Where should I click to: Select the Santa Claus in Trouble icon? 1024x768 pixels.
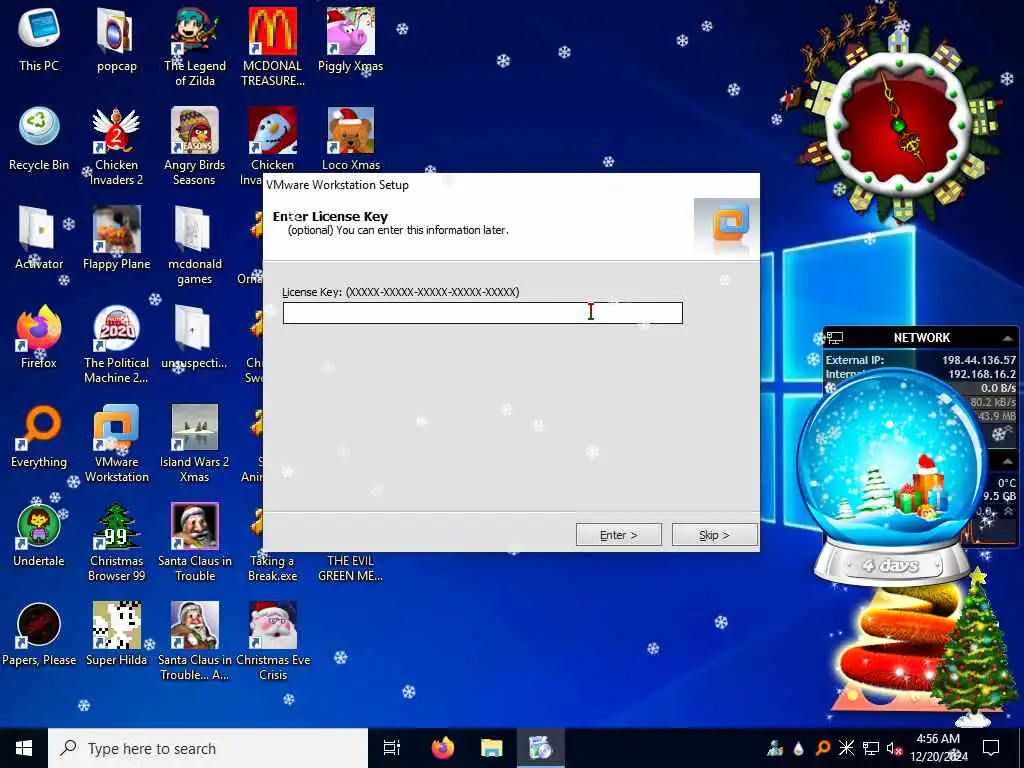195,543
